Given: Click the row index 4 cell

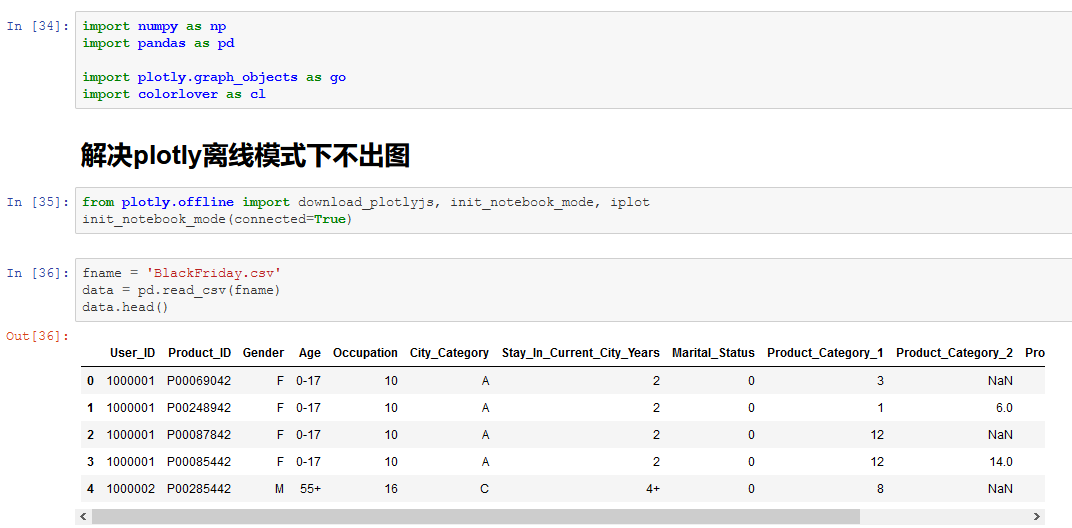Looking at the screenshot, I should 91,489.
